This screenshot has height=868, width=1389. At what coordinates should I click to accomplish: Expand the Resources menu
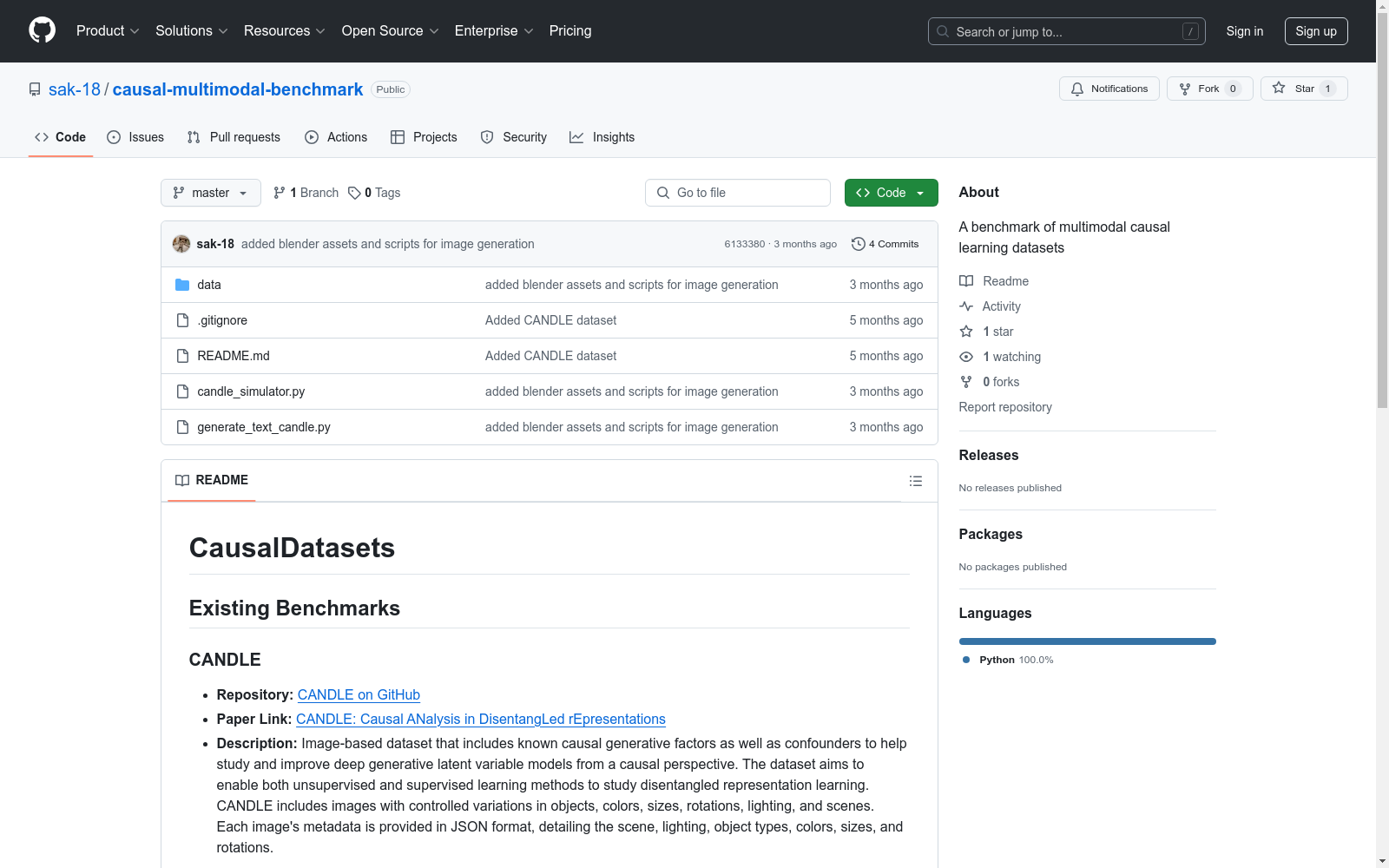(284, 30)
